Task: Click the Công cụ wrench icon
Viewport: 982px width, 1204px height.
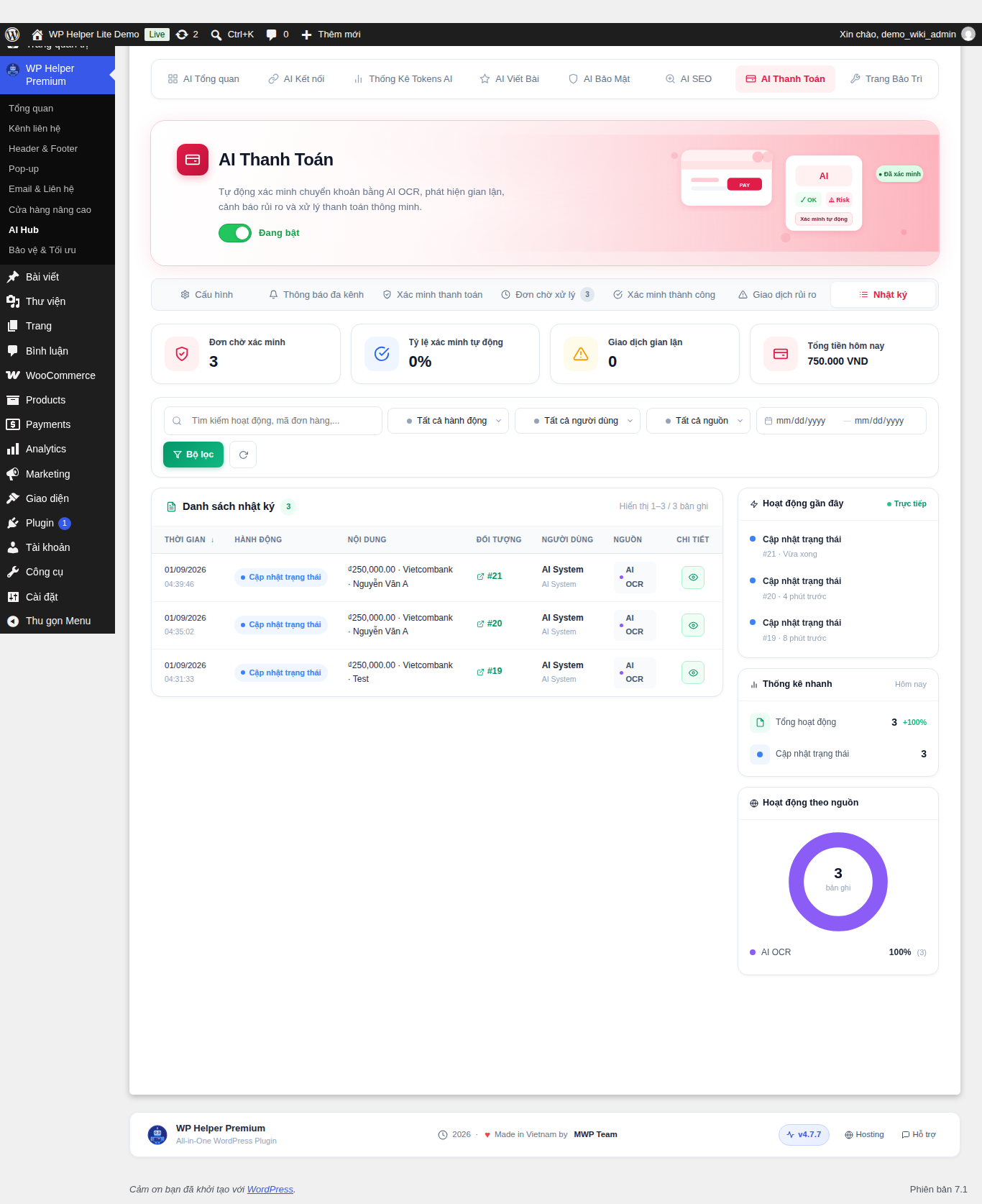Action: click(13, 572)
